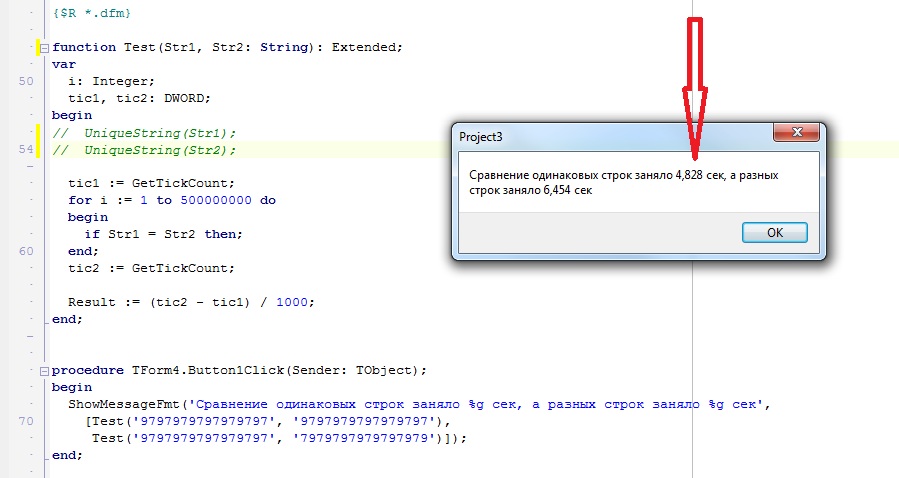Click the function Test header line
899x478 pixels.
[x=228, y=48]
